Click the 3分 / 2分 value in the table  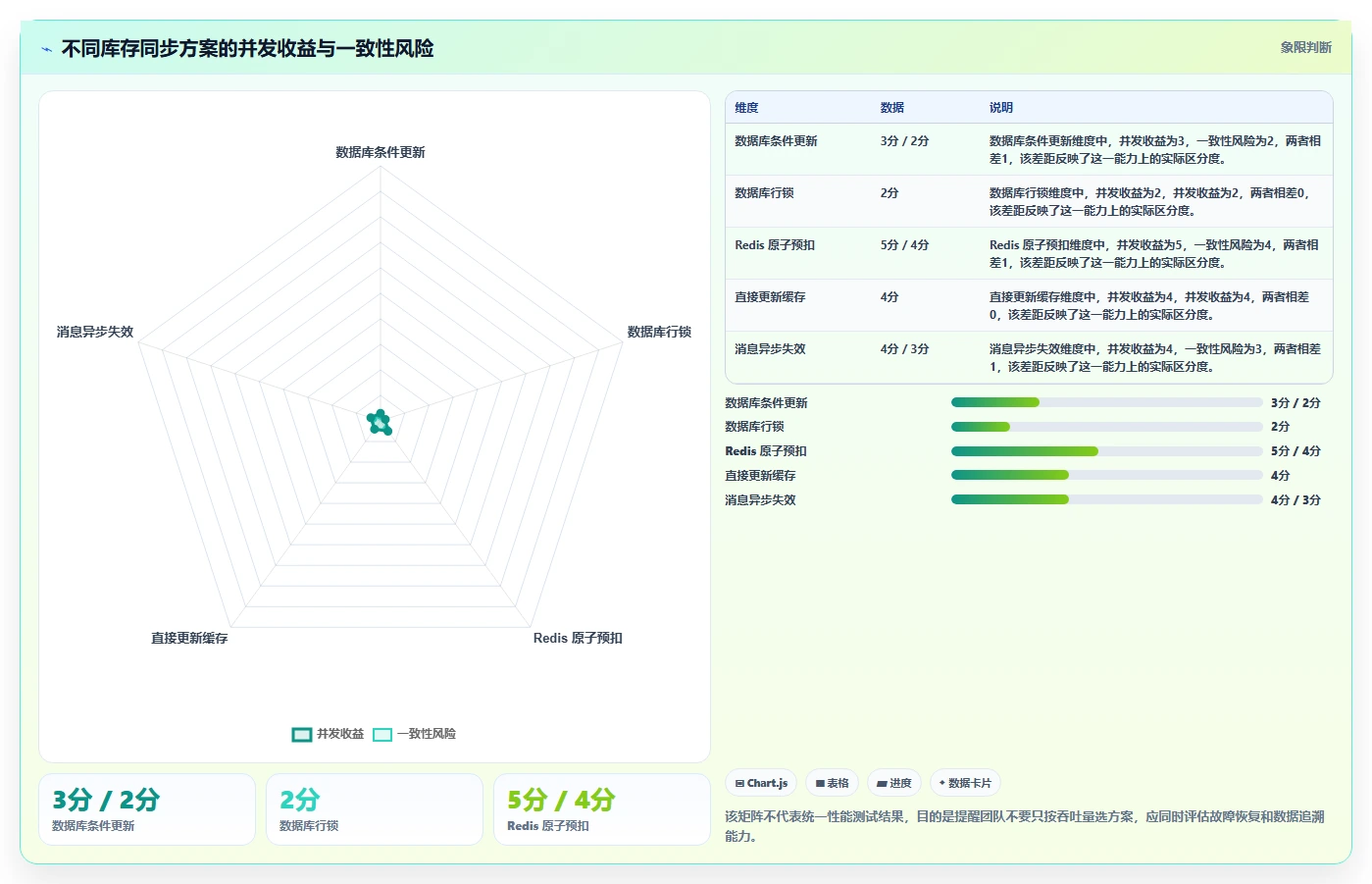pos(904,141)
